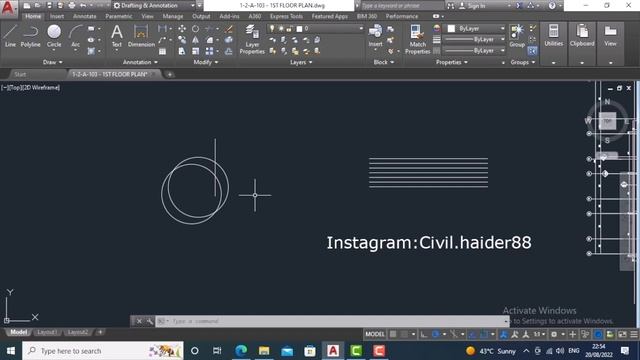640x360 pixels.
Task: Expand the Block panel
Action: click(x=384, y=62)
